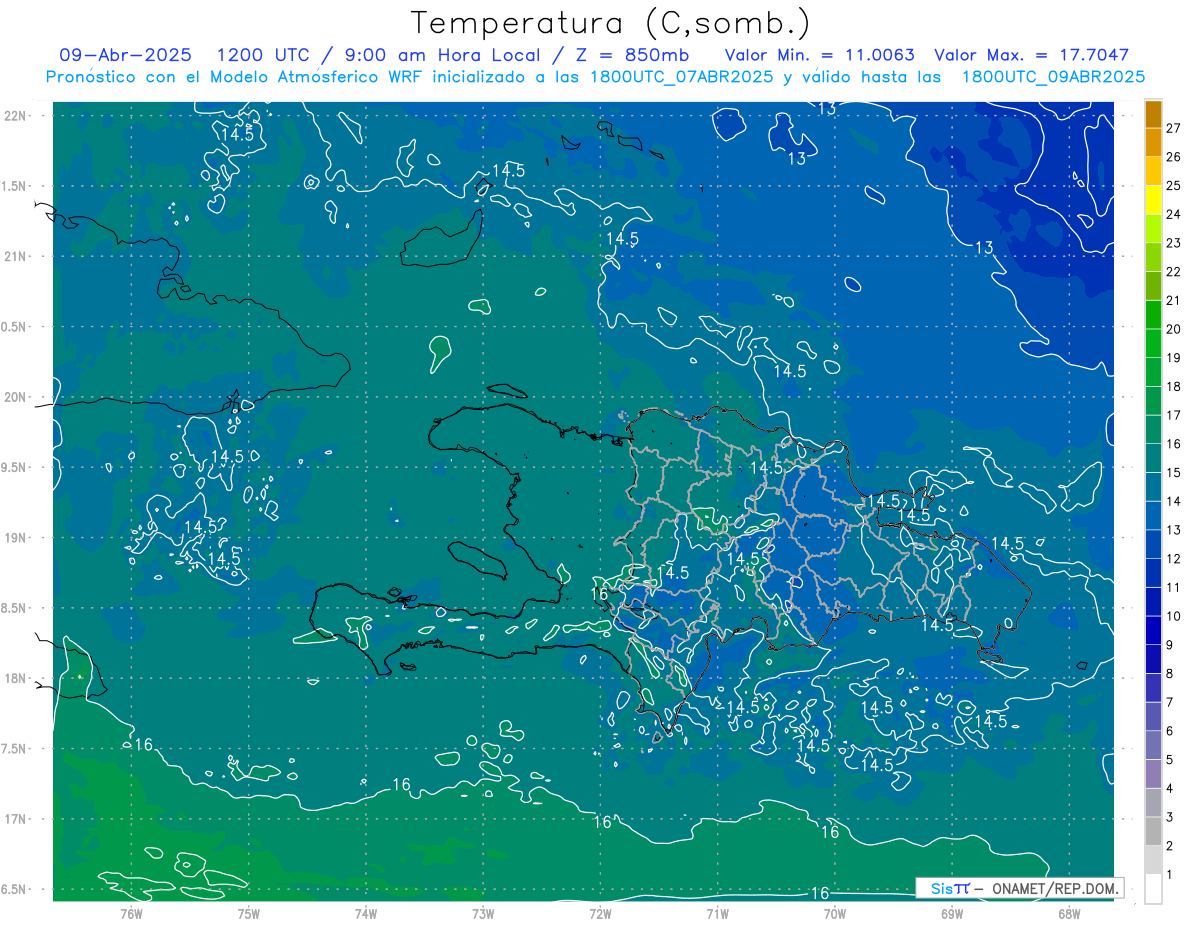This screenshot has height=927, width=1200.
Task: Click the '21N' latitude axis label
Action: coord(14,256)
